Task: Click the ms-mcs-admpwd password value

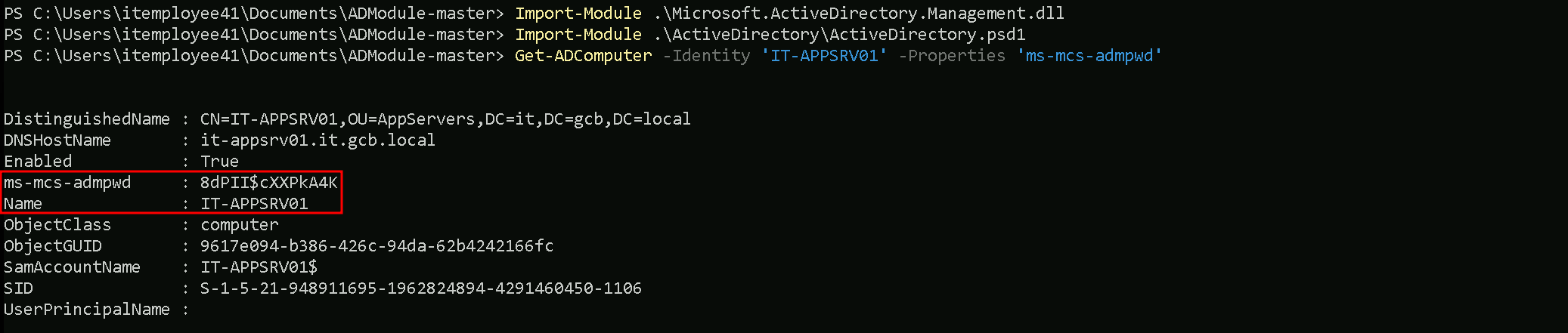Action: (x=268, y=183)
